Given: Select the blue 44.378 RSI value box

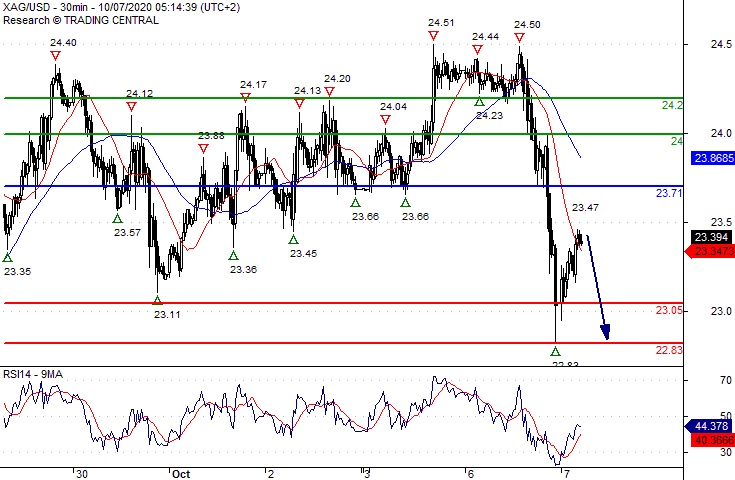Looking at the screenshot, I should click(708, 426).
